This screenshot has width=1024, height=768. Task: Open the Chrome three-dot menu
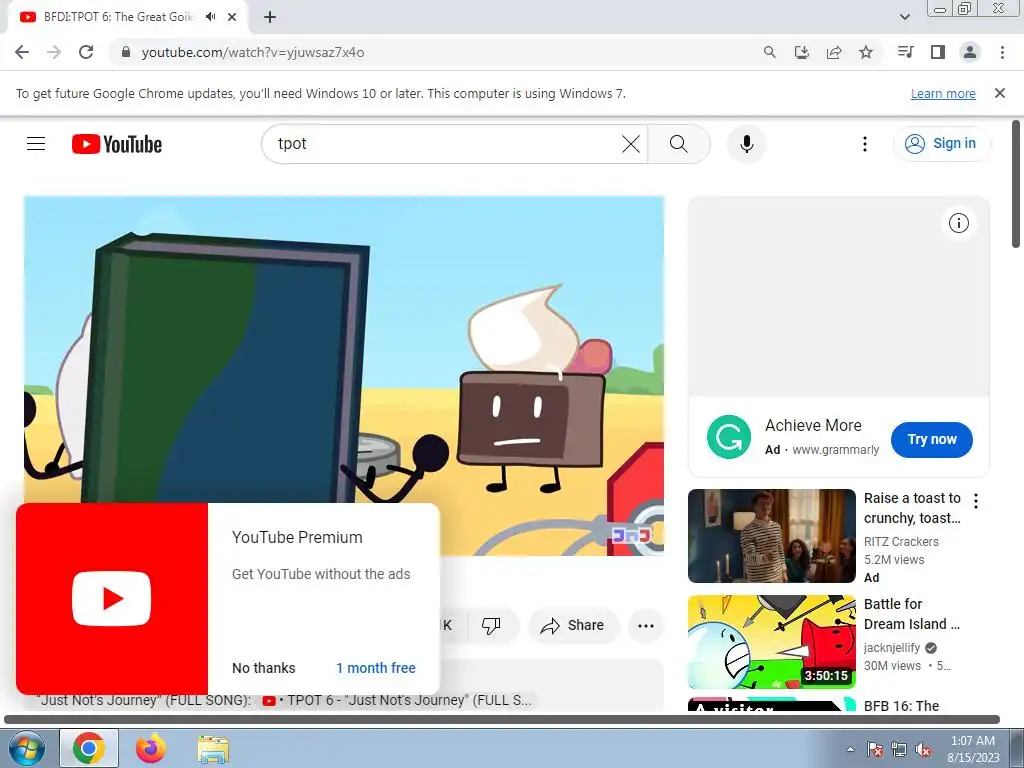tap(1002, 52)
